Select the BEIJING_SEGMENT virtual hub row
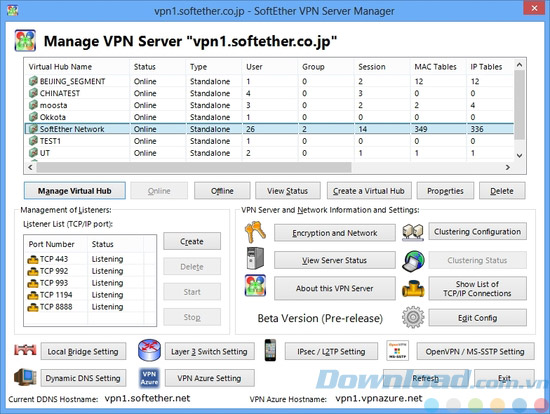This screenshot has width=550, height=414. [269, 81]
